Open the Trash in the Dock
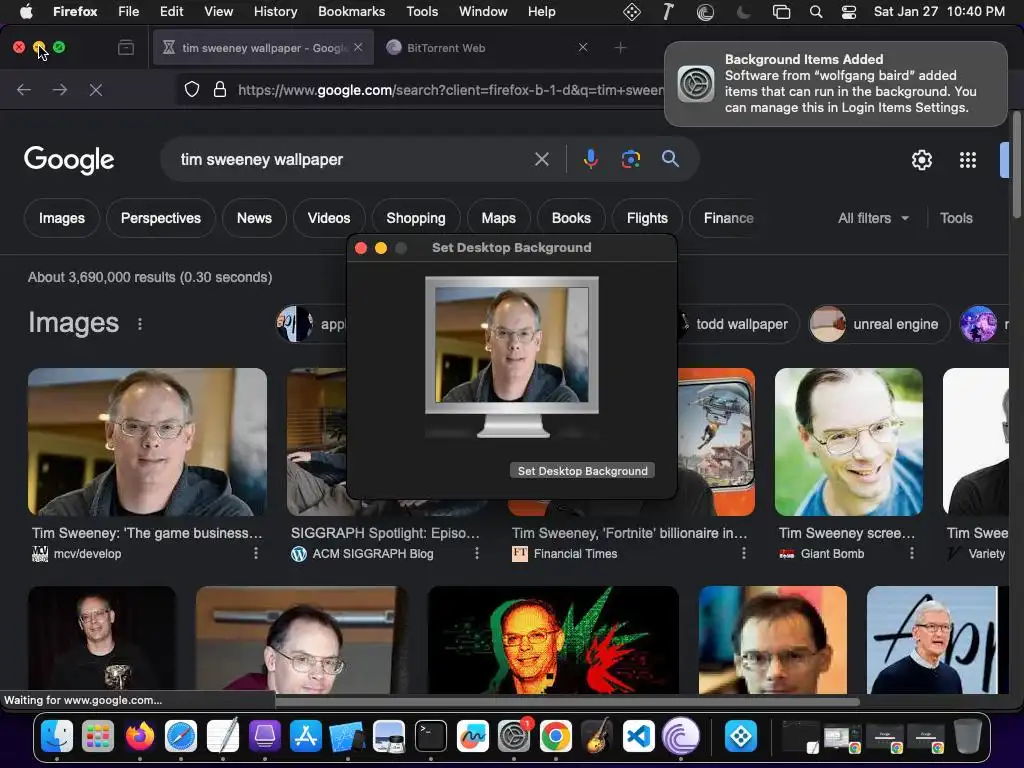This screenshot has width=1024, height=768. (968, 737)
